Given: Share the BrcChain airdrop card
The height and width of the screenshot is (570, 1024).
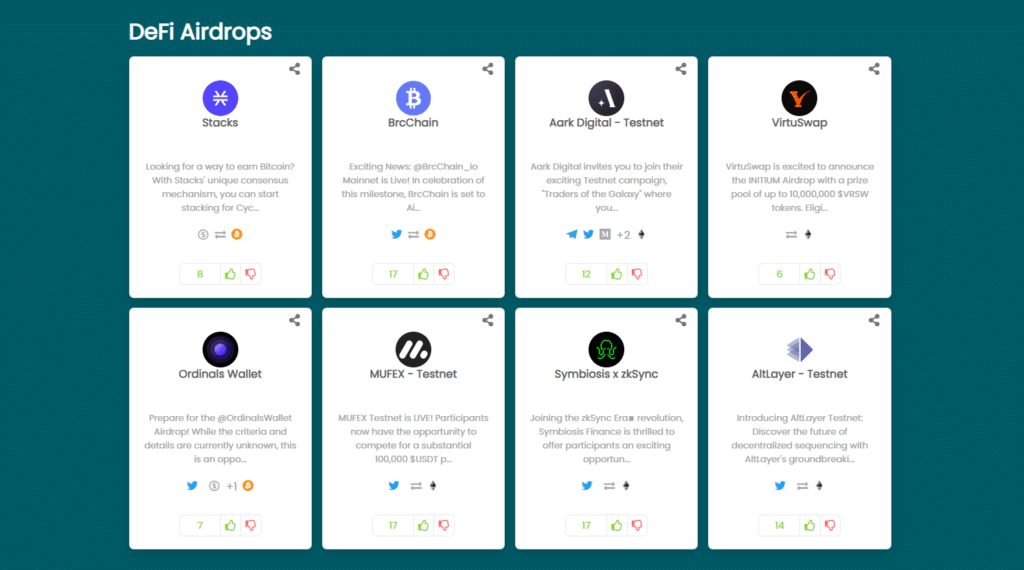Looking at the screenshot, I should pos(488,69).
